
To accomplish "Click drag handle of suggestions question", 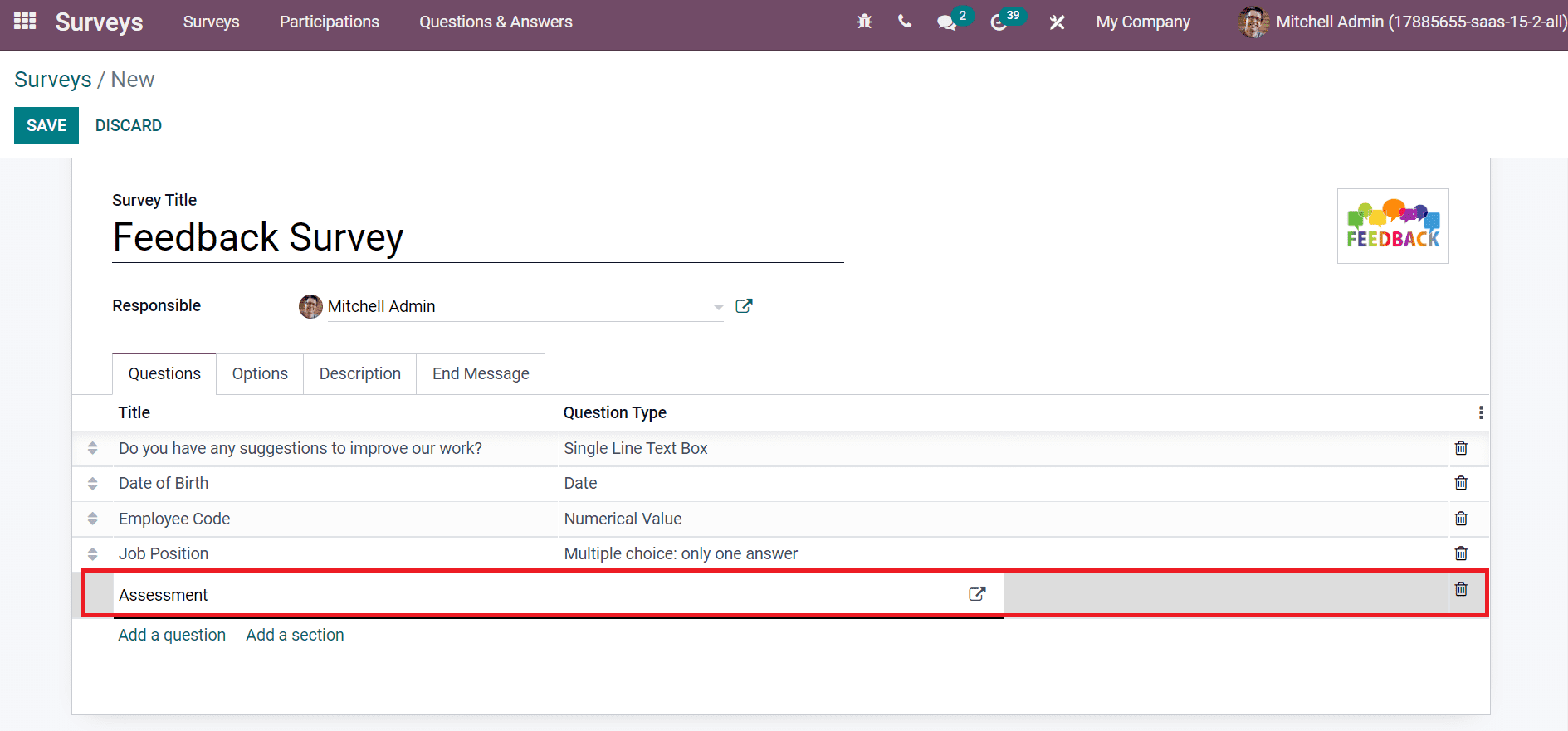I will (x=92, y=448).
